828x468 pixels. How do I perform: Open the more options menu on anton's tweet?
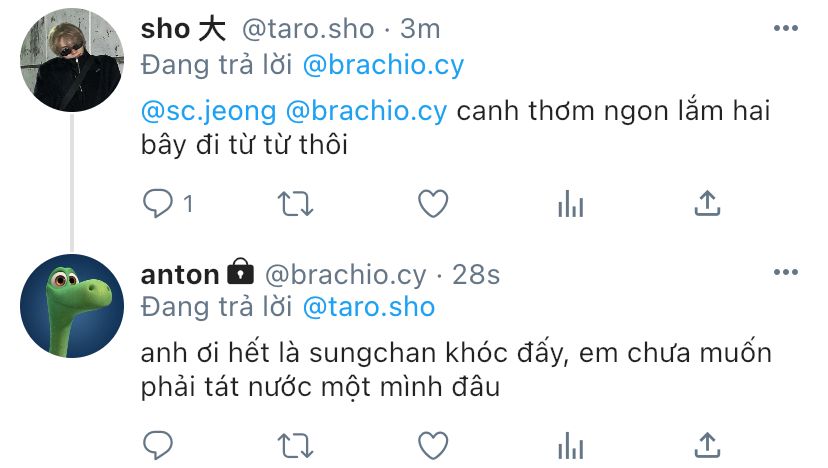pyautogui.click(x=785, y=272)
